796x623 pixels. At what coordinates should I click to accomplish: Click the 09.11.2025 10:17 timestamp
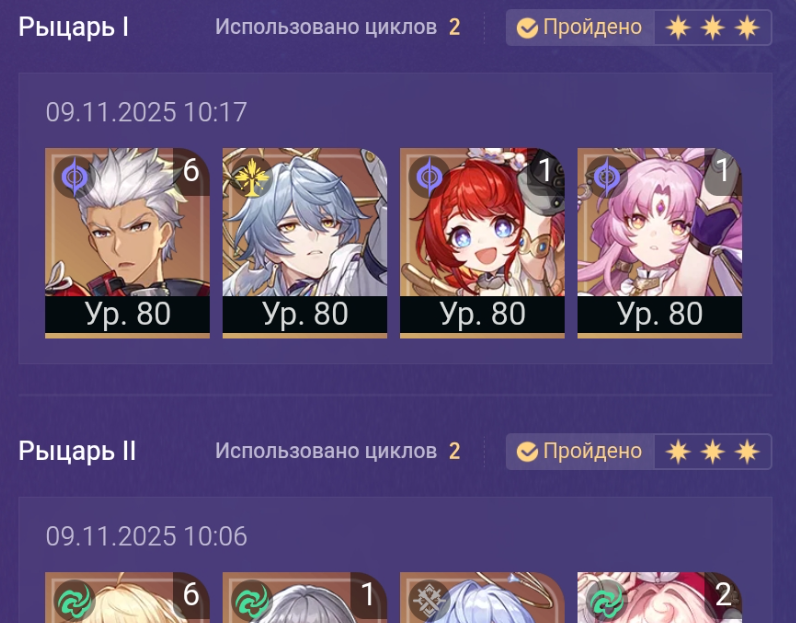click(x=146, y=112)
